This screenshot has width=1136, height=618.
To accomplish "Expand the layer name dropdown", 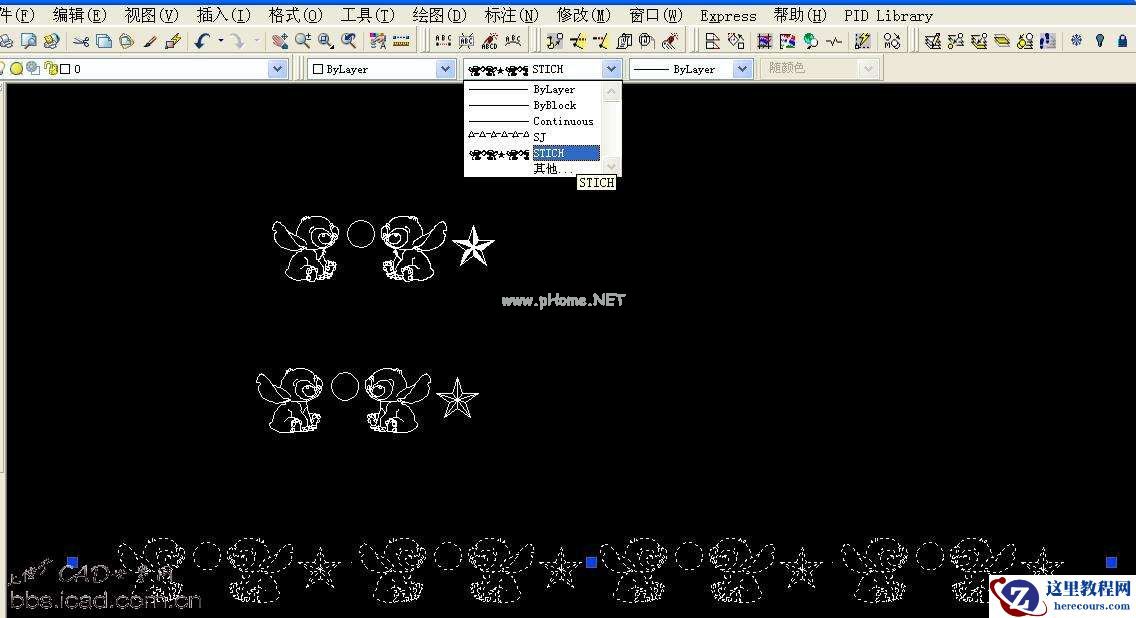I will tap(277, 69).
